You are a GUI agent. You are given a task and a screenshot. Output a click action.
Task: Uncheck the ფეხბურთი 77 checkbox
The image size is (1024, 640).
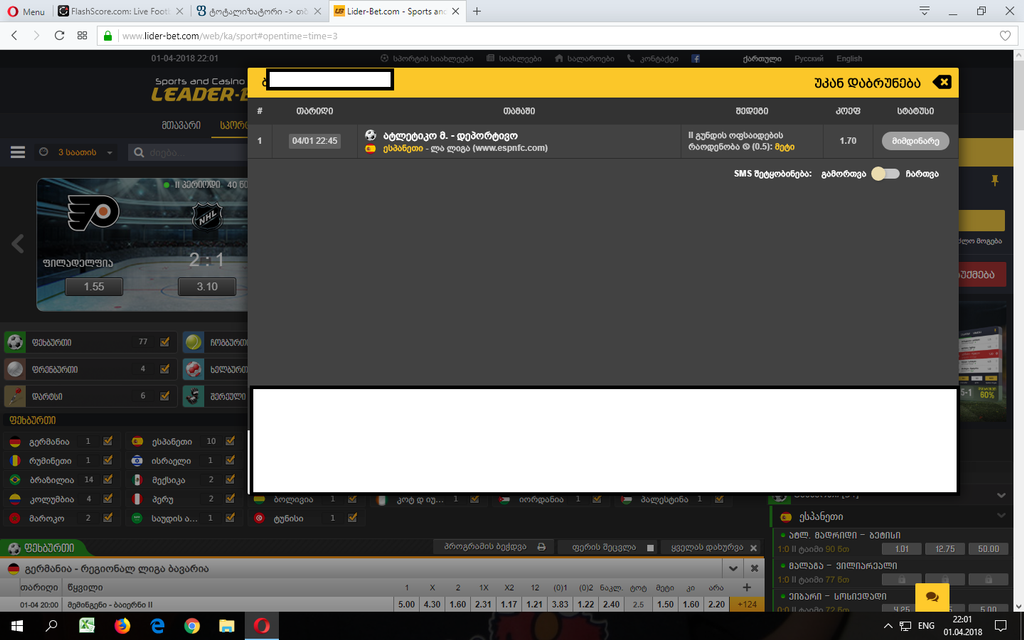165,342
